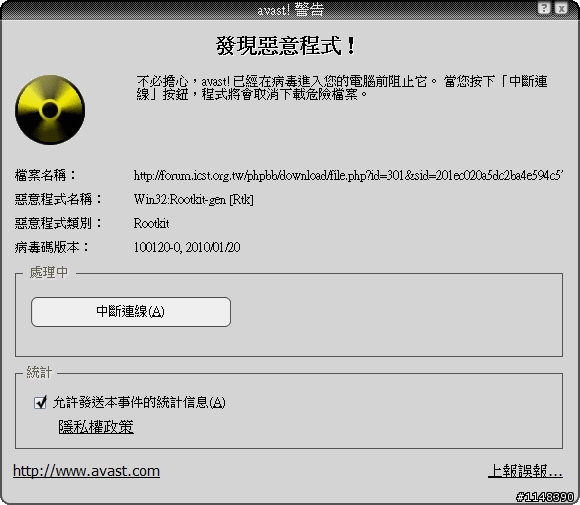Toggle the 允許發送本事件的統計信息 checkbox
The image size is (580, 505).
pos(40,402)
